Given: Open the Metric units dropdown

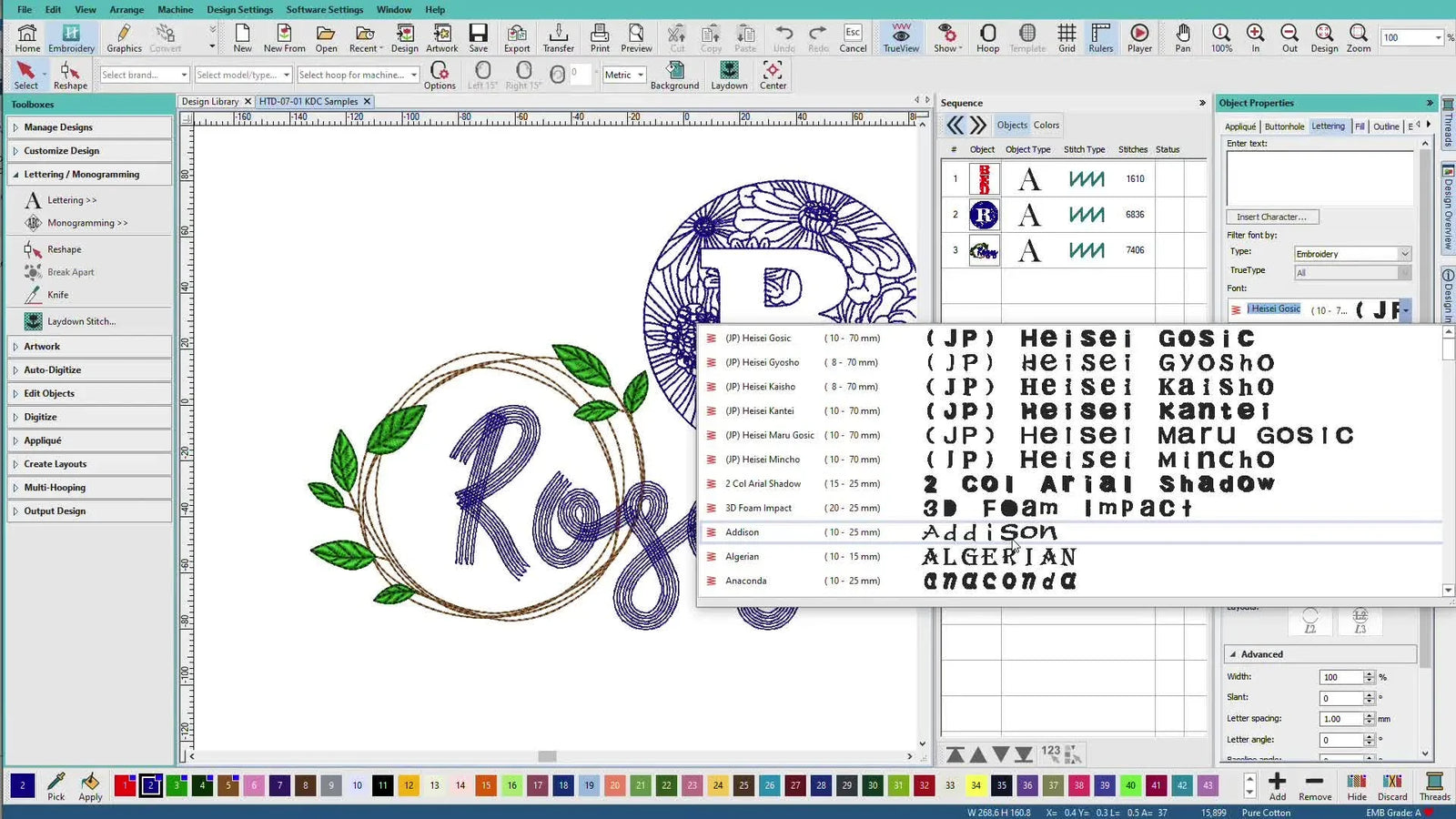Looking at the screenshot, I should [624, 75].
